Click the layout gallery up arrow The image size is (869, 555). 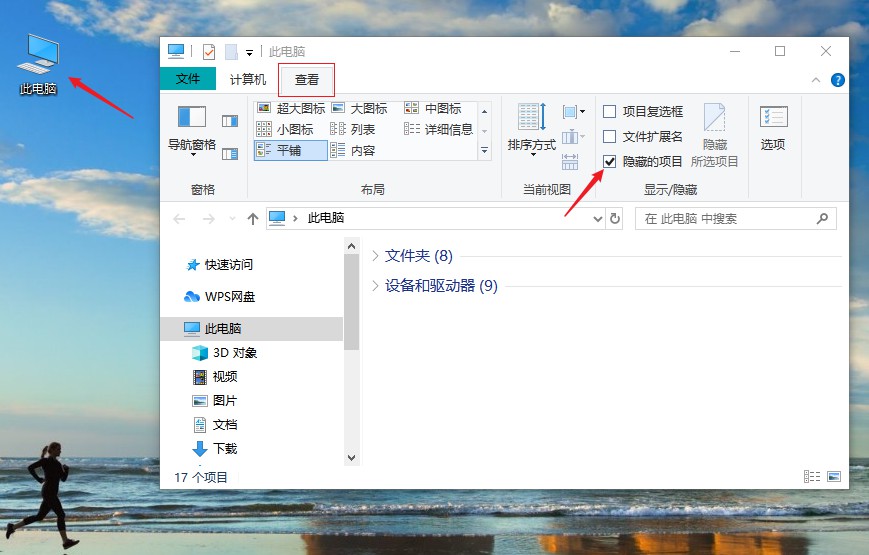484,111
